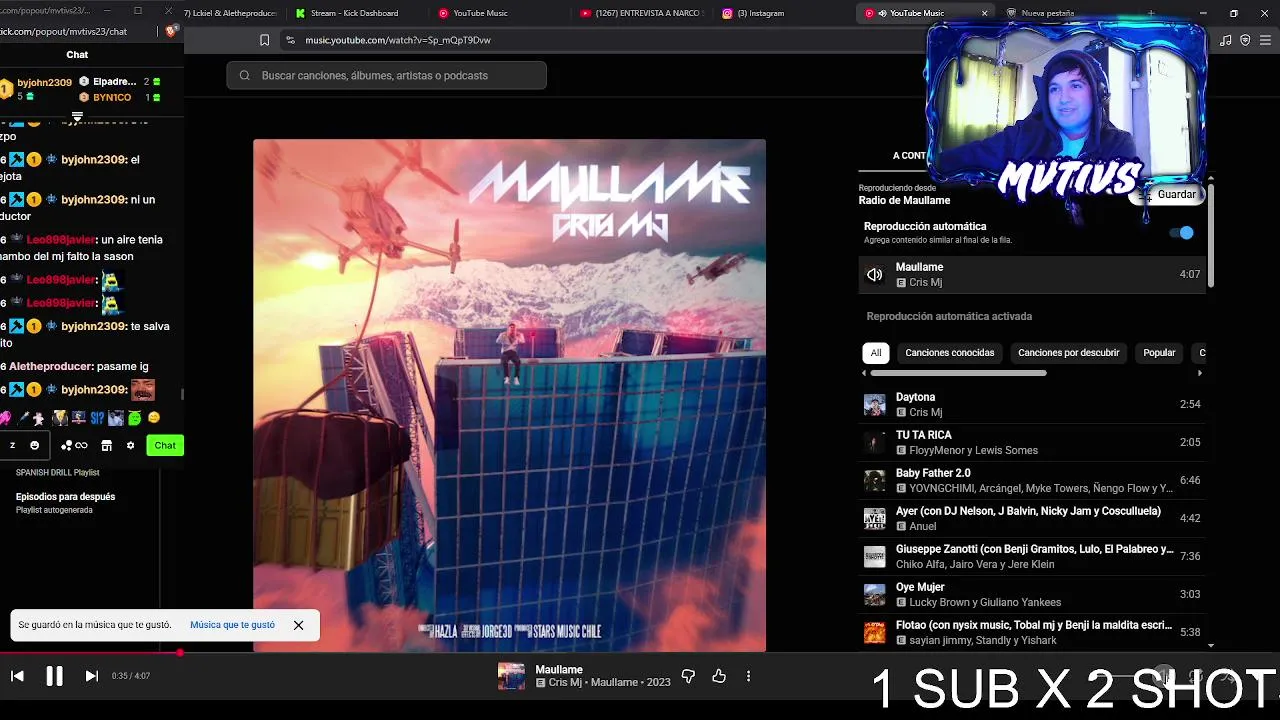Screen dimensions: 1280x720
Task: Switch to Nueva pestaña tab
Action: (x=1047, y=13)
